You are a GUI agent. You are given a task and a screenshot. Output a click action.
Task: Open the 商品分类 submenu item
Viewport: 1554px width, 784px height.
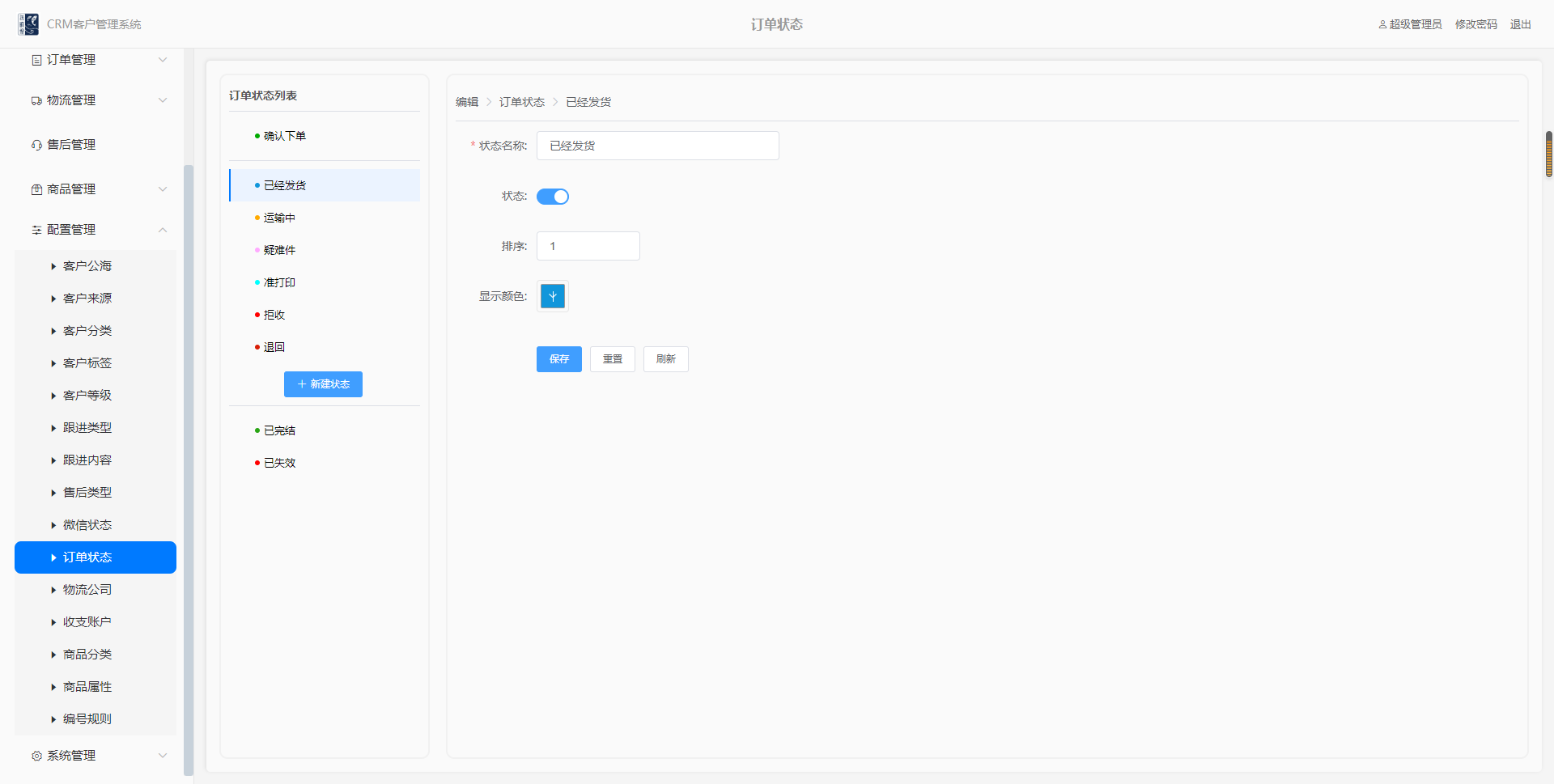point(96,655)
